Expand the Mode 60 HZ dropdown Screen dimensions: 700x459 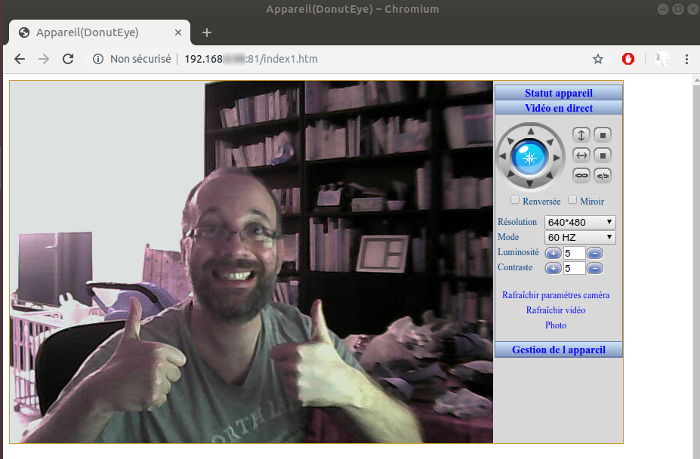(x=579, y=237)
